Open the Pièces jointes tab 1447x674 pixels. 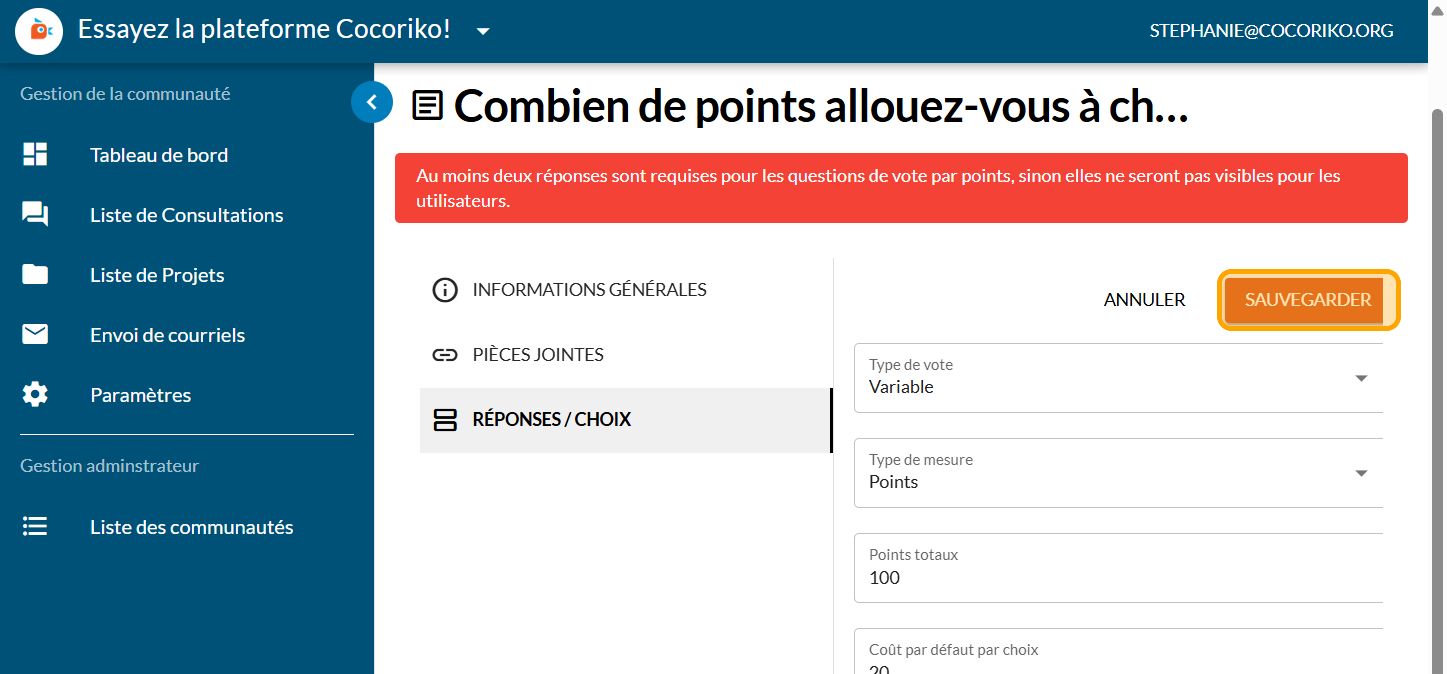(537, 355)
